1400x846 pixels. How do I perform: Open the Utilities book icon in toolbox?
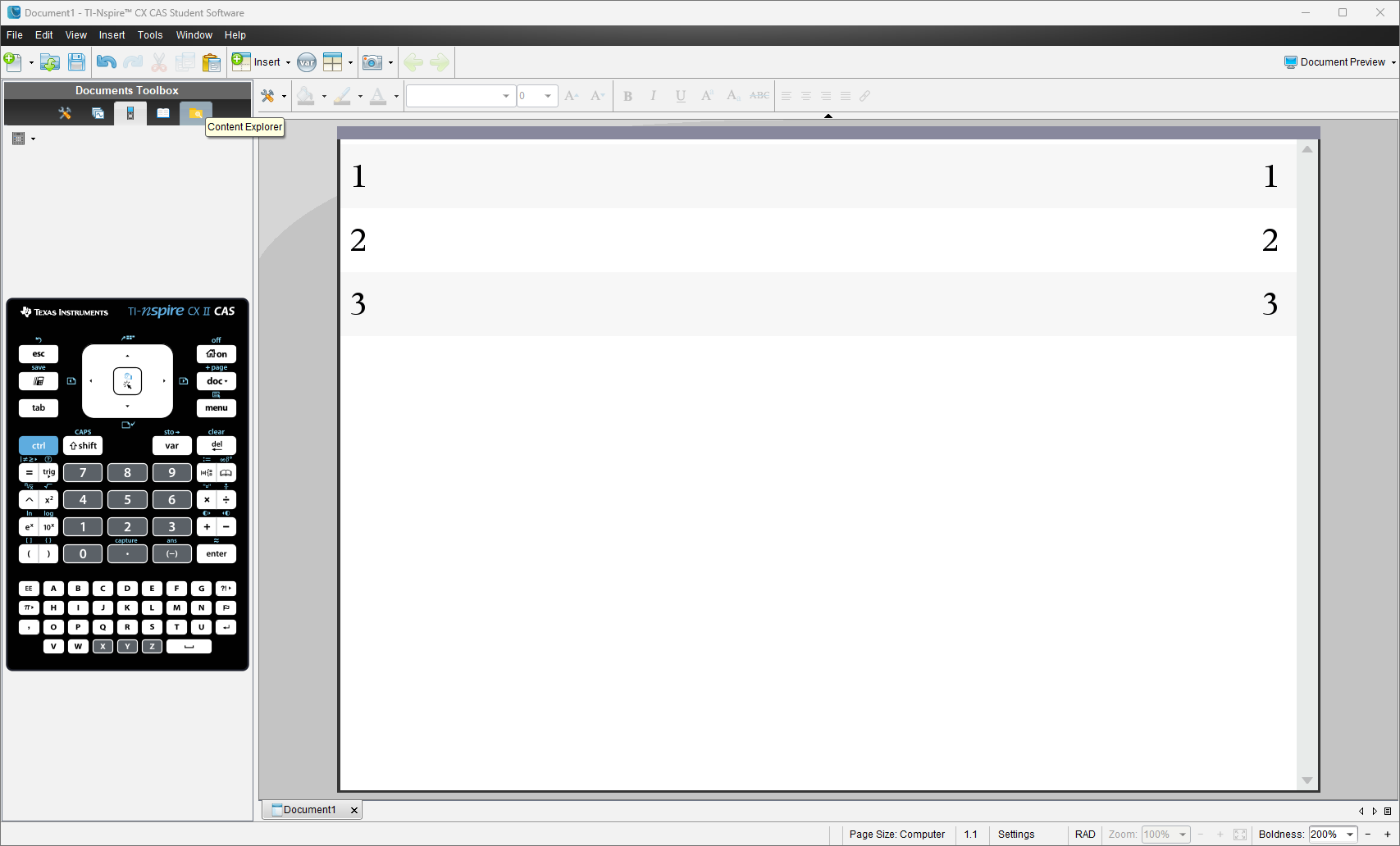pos(163,113)
